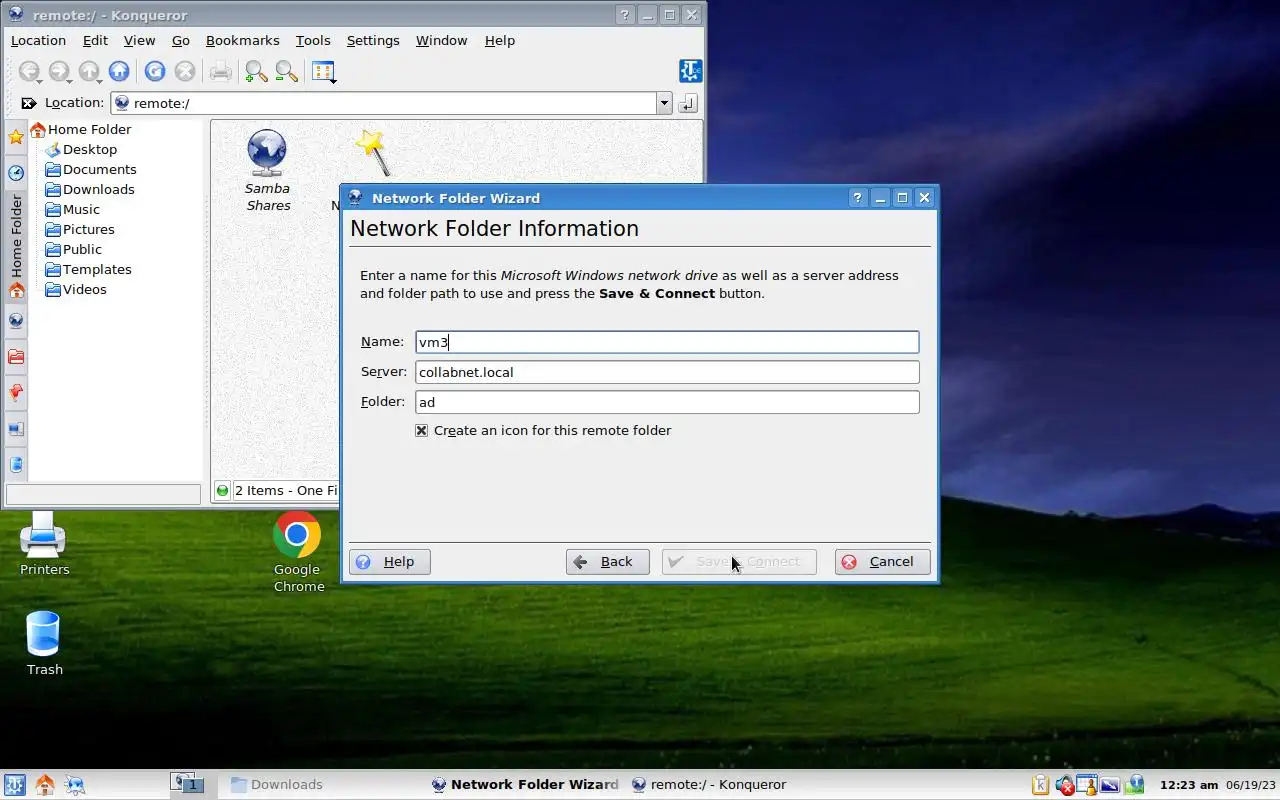Click the wizard Help button
Screen dimensions: 1280x800
tap(390, 562)
